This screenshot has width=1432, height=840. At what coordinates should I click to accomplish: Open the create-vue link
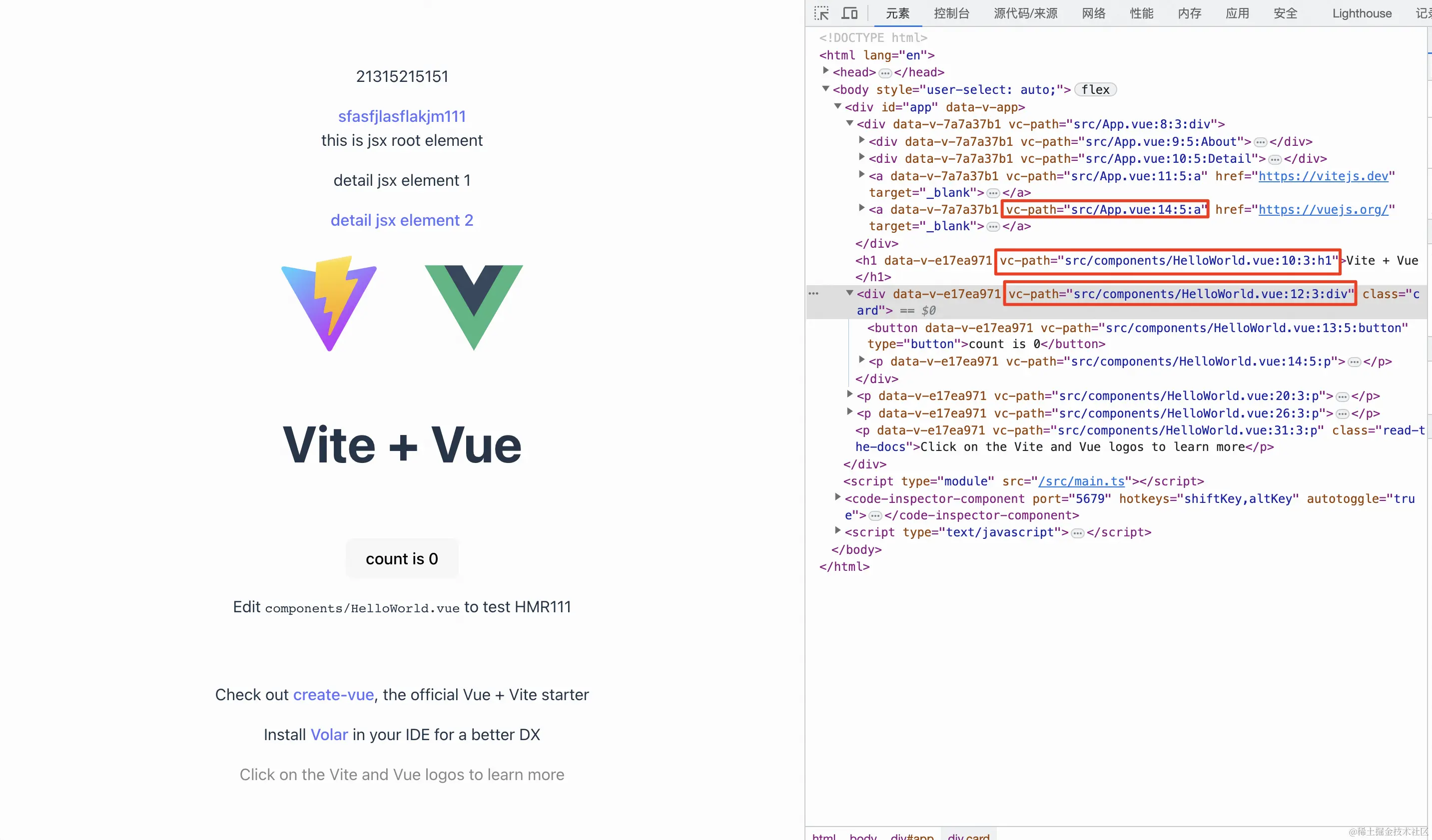click(334, 694)
